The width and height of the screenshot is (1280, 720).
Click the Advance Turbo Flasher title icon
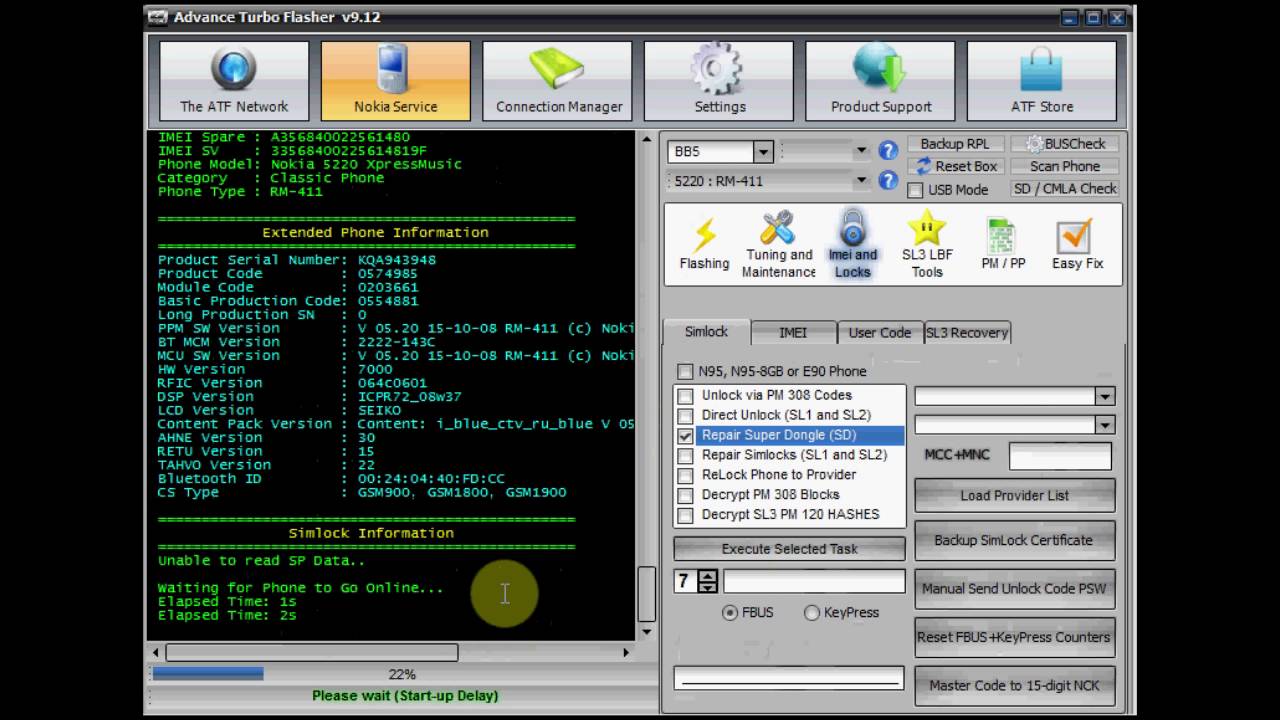[x=157, y=17]
